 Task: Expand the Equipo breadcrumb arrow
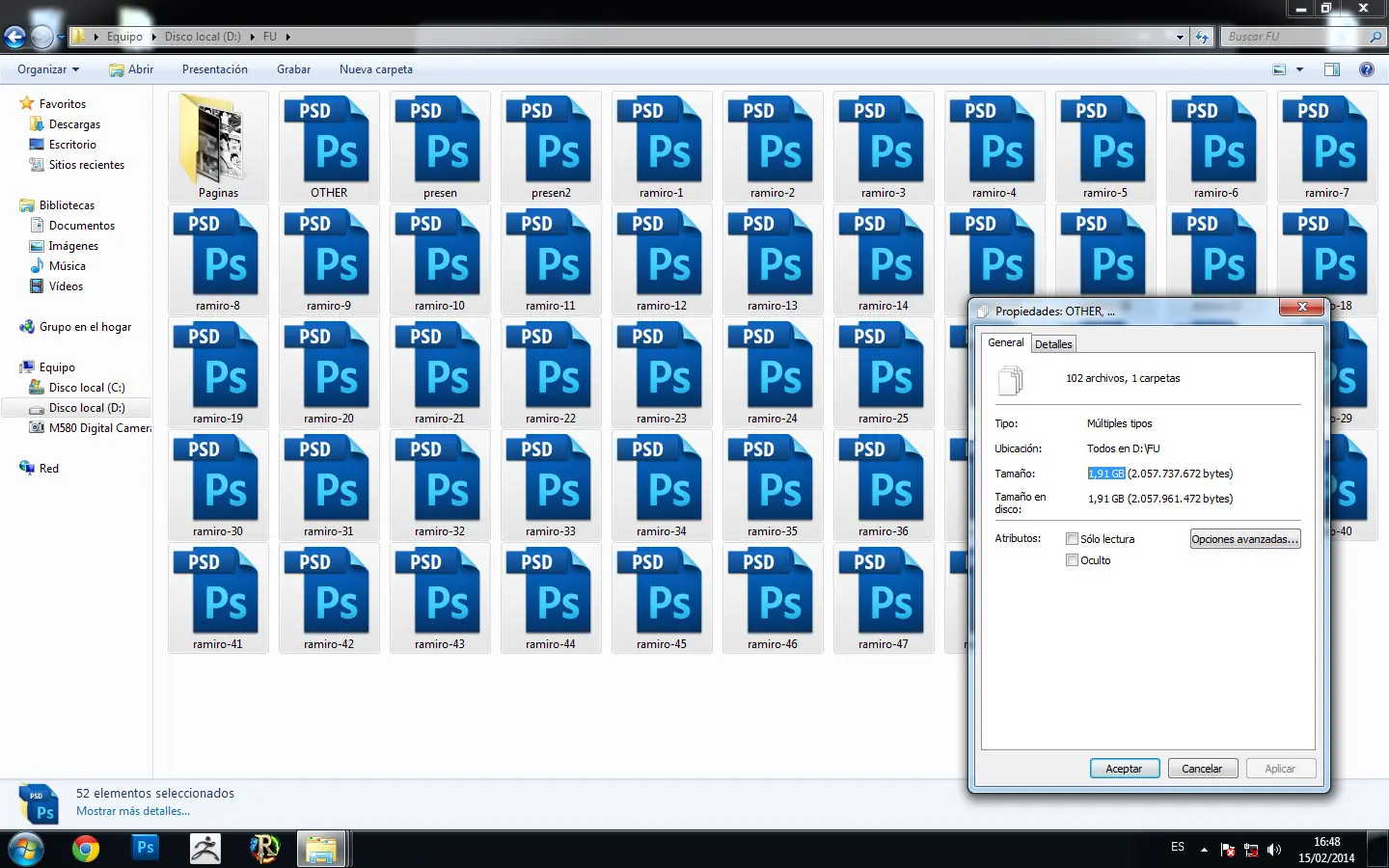(154, 37)
